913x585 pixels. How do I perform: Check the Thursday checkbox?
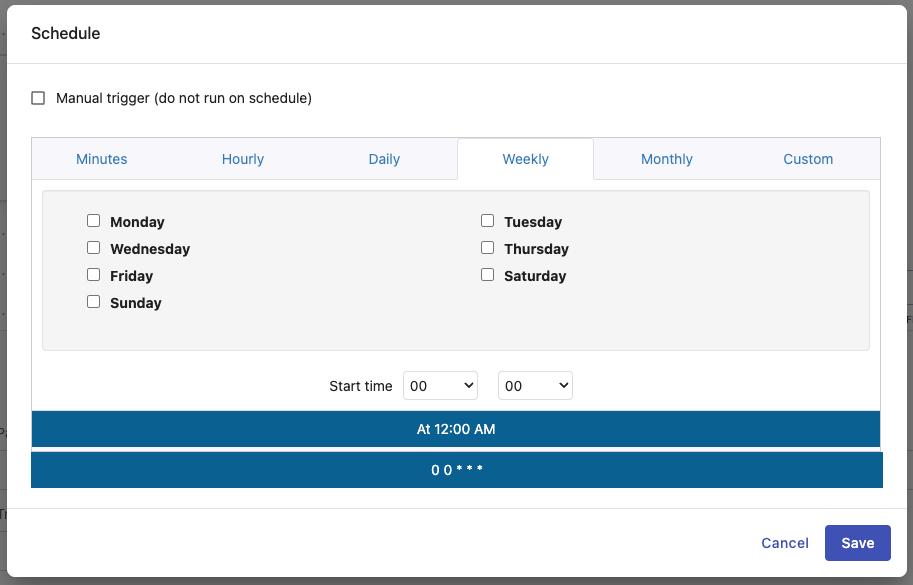click(x=487, y=248)
